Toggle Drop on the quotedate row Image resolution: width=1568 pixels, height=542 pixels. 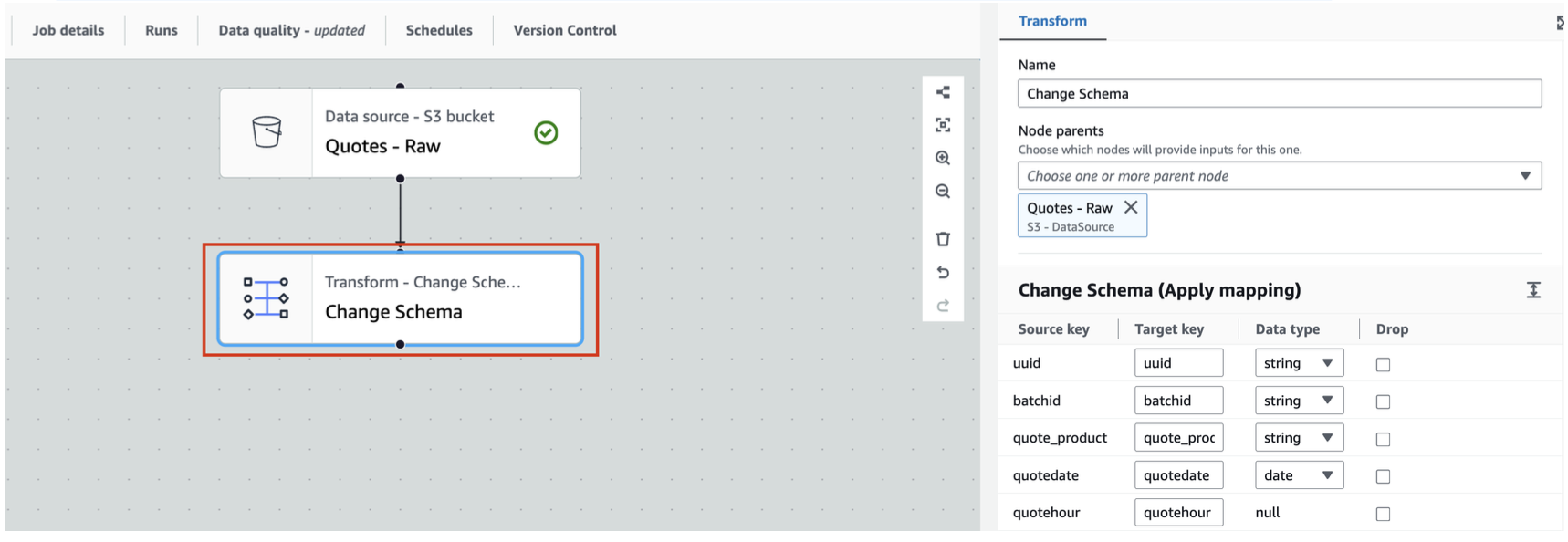click(1383, 476)
